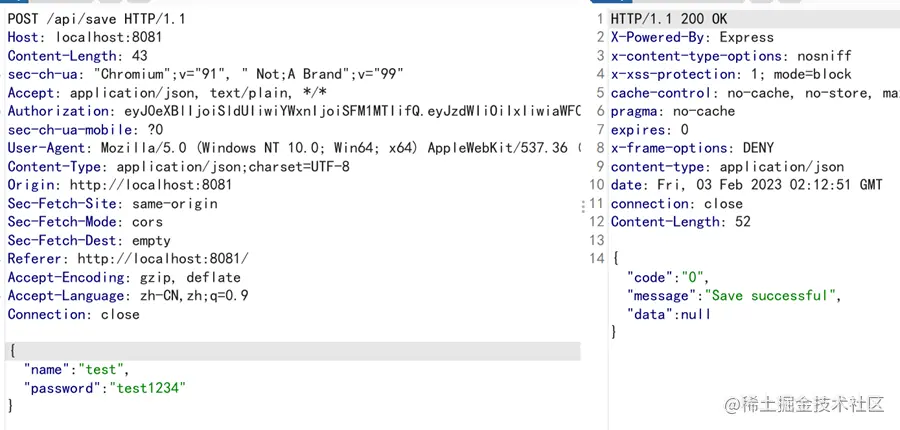Click the request Content-Type header line
Viewport: 900px width, 430px height.
click(178, 166)
